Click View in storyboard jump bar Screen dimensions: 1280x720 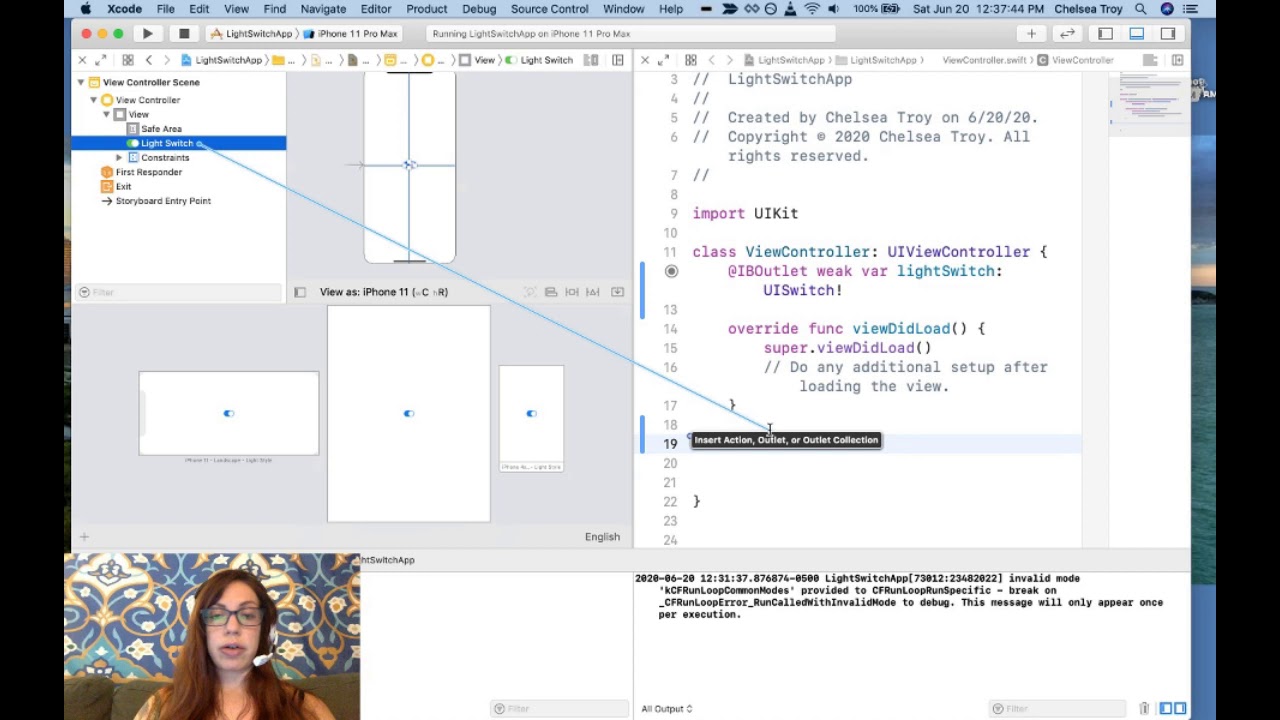pyautogui.click(x=478, y=60)
